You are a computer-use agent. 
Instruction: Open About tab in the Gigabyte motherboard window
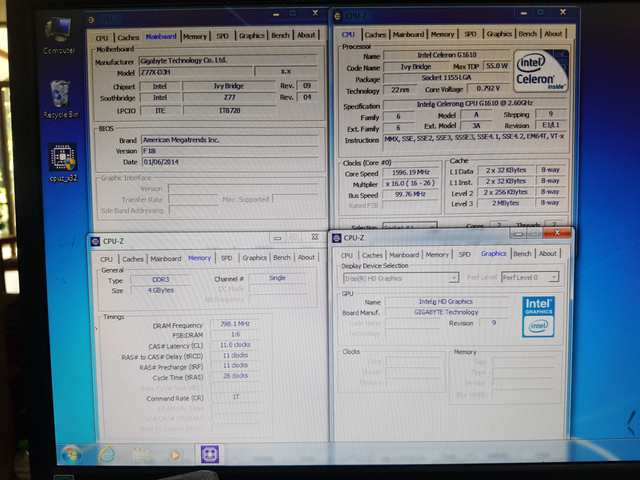(x=306, y=35)
